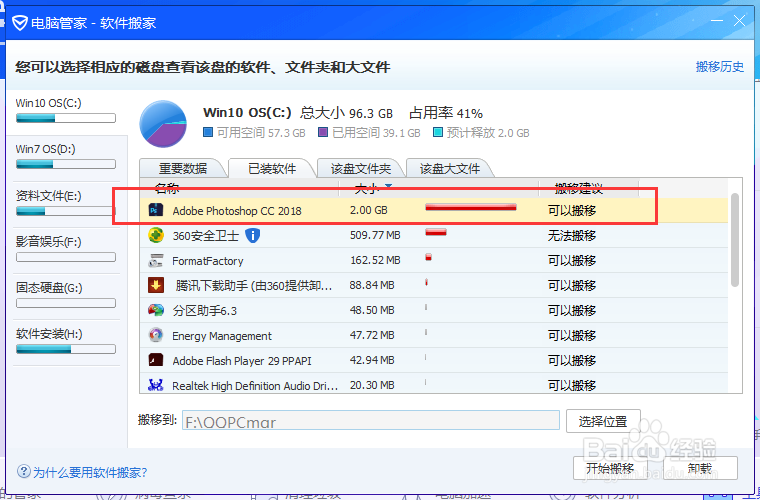Close the 软件搬家 window
760x500 pixels.
739,21
